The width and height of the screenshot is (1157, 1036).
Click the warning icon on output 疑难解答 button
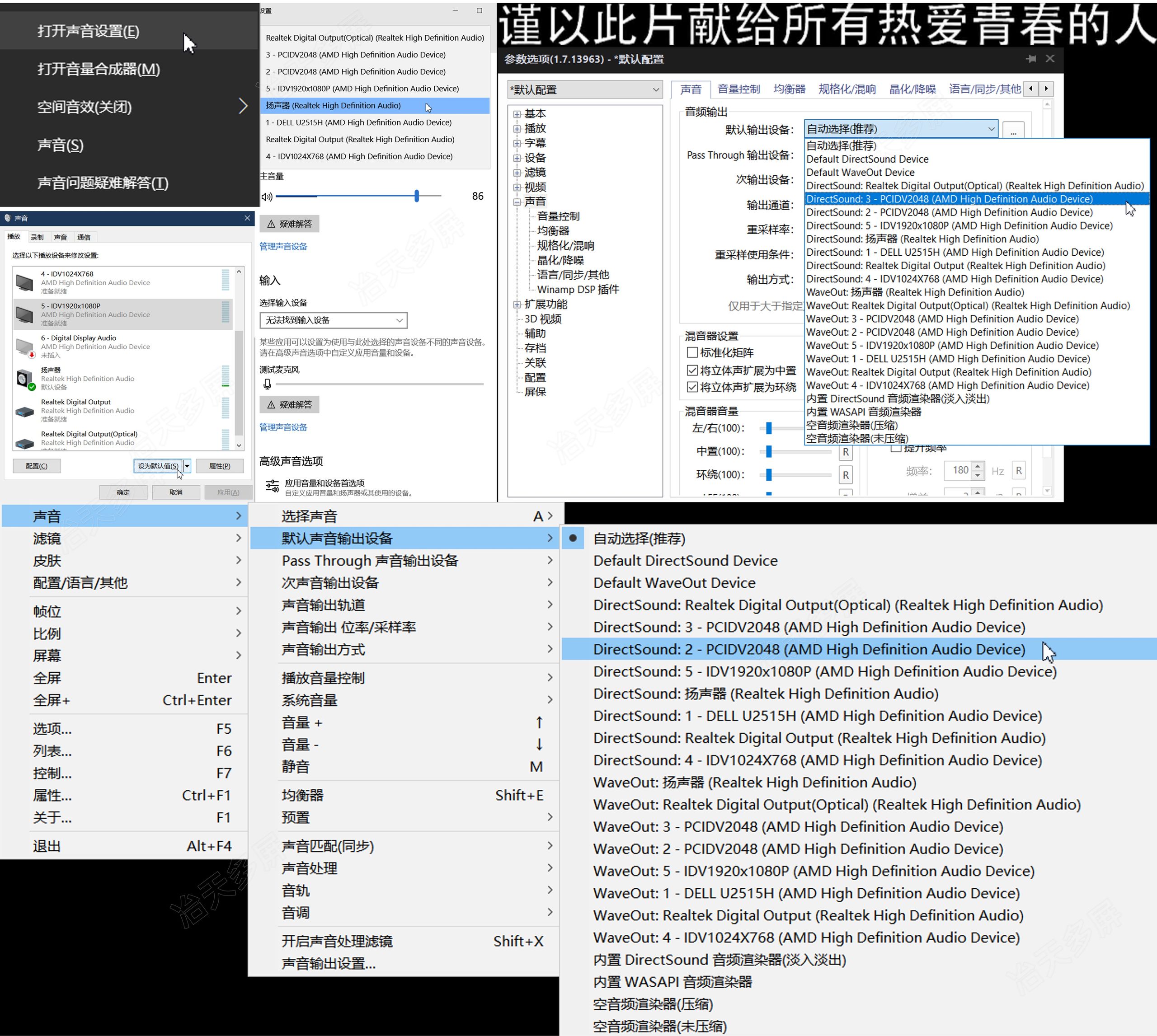271,224
